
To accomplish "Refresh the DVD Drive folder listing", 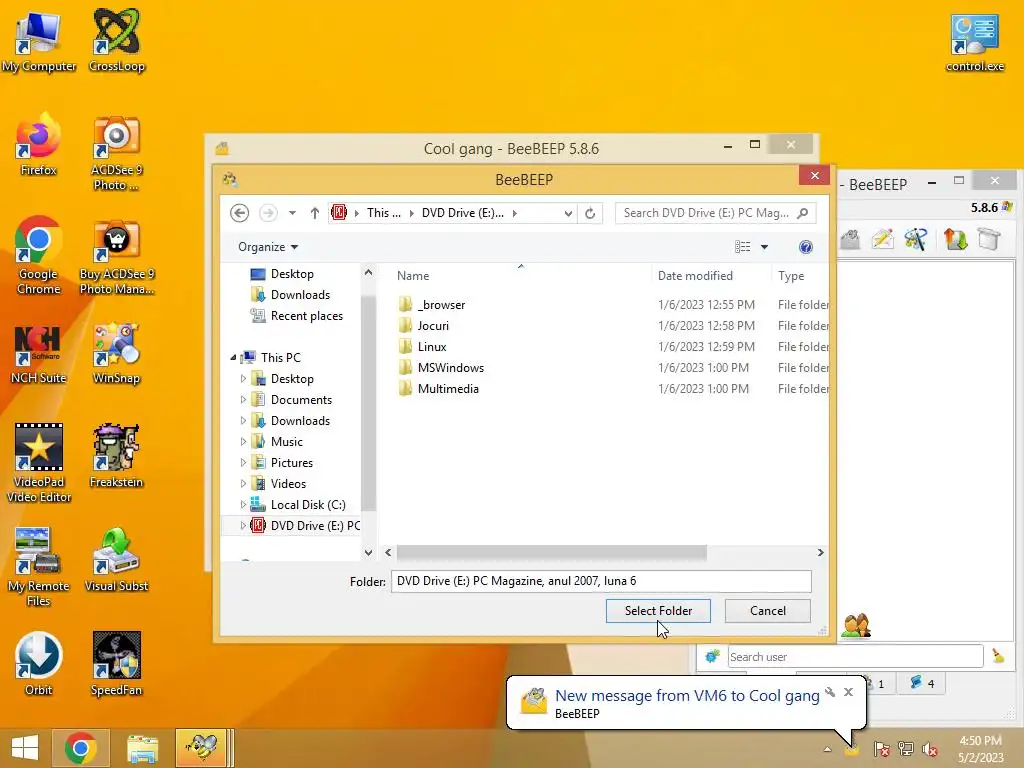I will (590, 213).
